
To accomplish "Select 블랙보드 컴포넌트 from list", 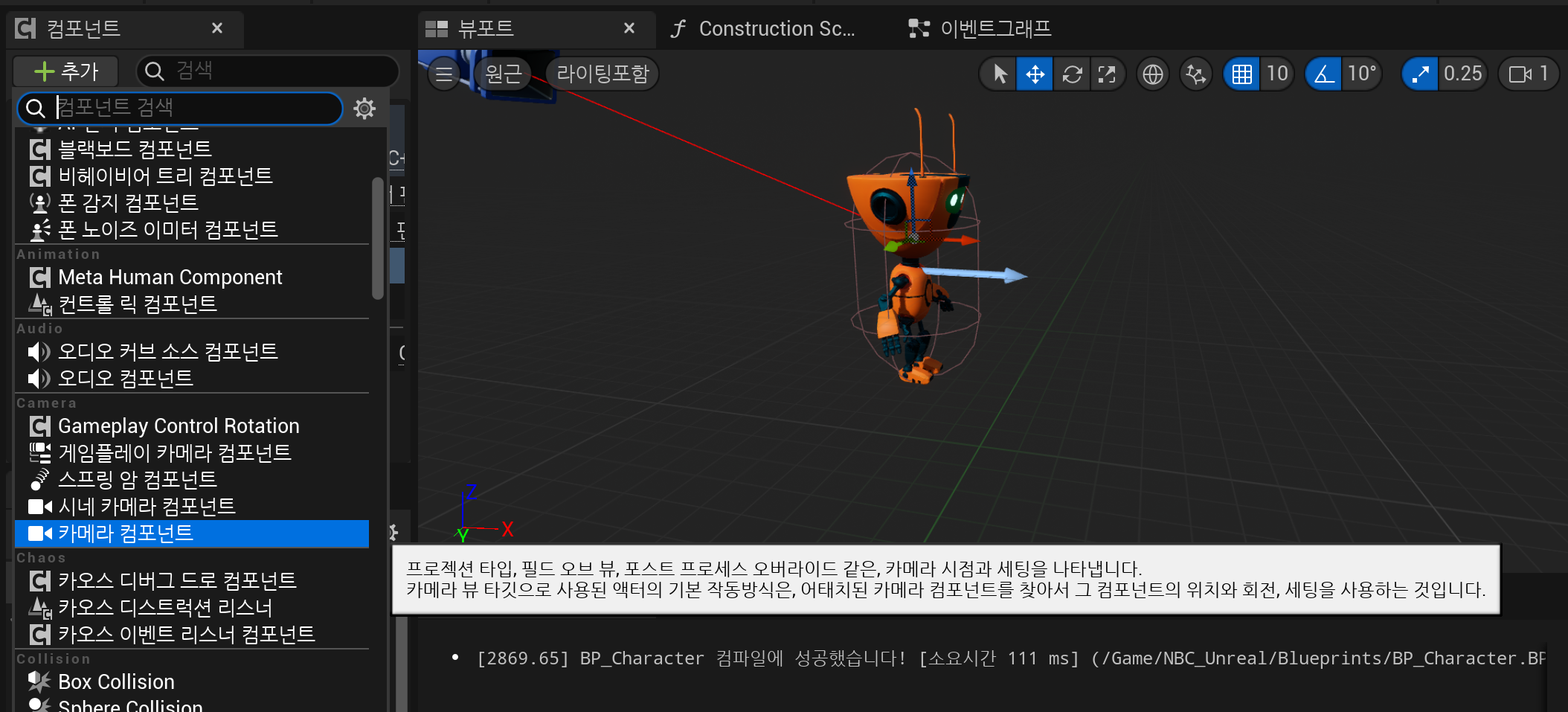I will 192,149.
